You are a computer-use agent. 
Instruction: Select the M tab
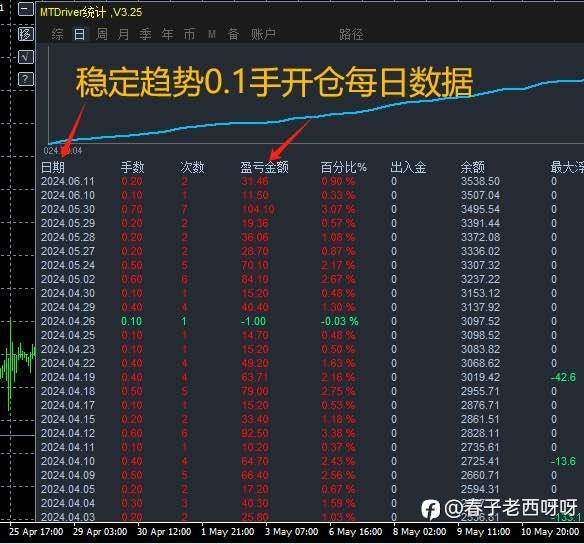tap(212, 34)
